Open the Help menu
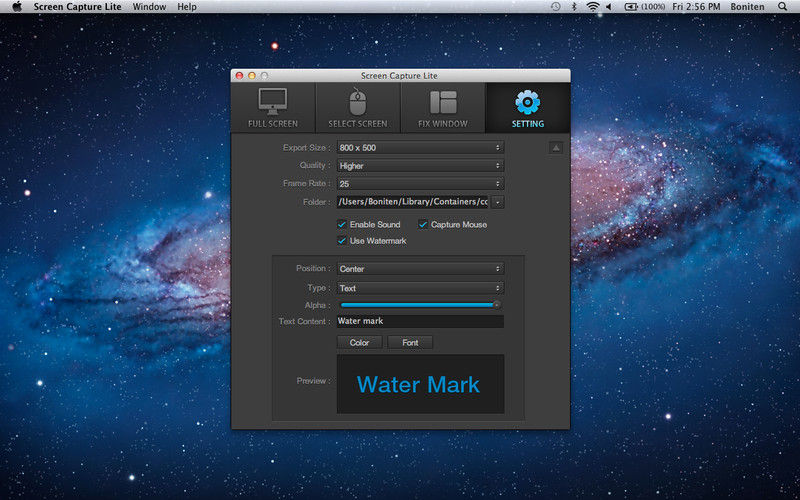This screenshot has height=500, width=800. tap(187, 7)
